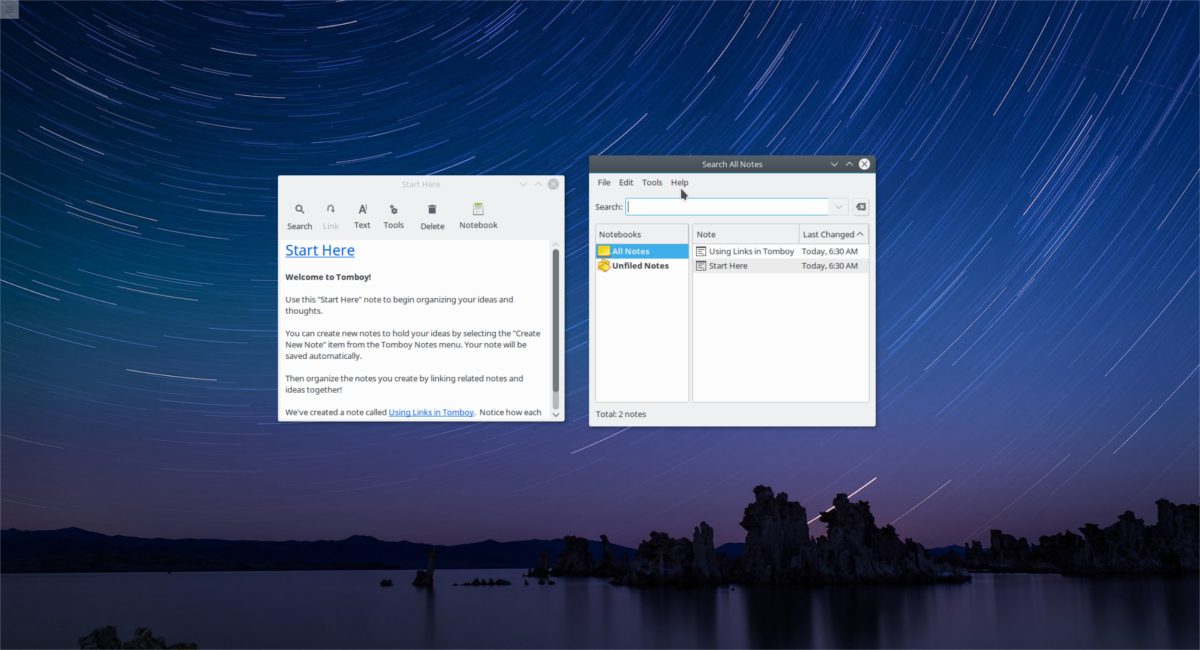Image resolution: width=1200 pixels, height=650 pixels.
Task: Open Tools menu in Search All Notes
Action: pyautogui.click(x=652, y=183)
